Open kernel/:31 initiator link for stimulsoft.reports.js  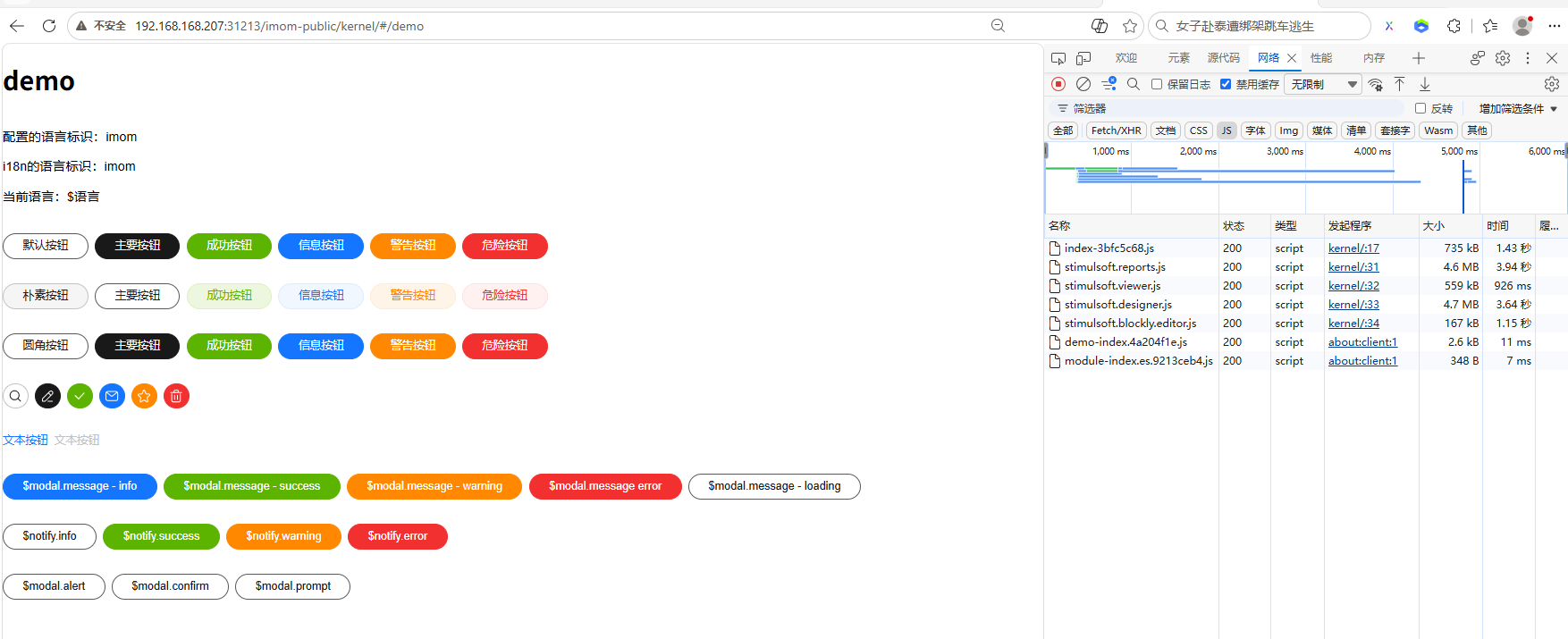tap(1353, 267)
